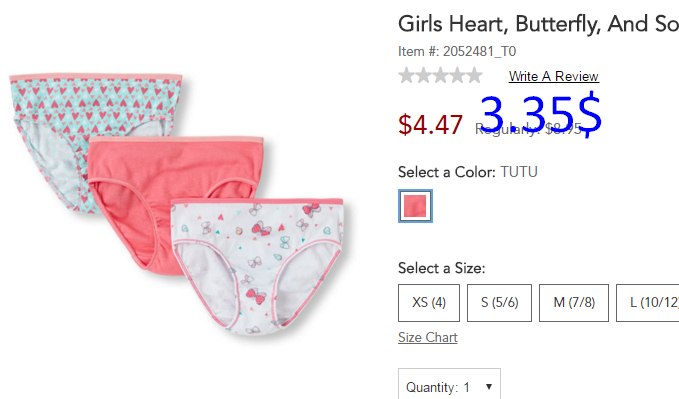Select size XS (4)
The height and width of the screenshot is (399, 679).
429,303
